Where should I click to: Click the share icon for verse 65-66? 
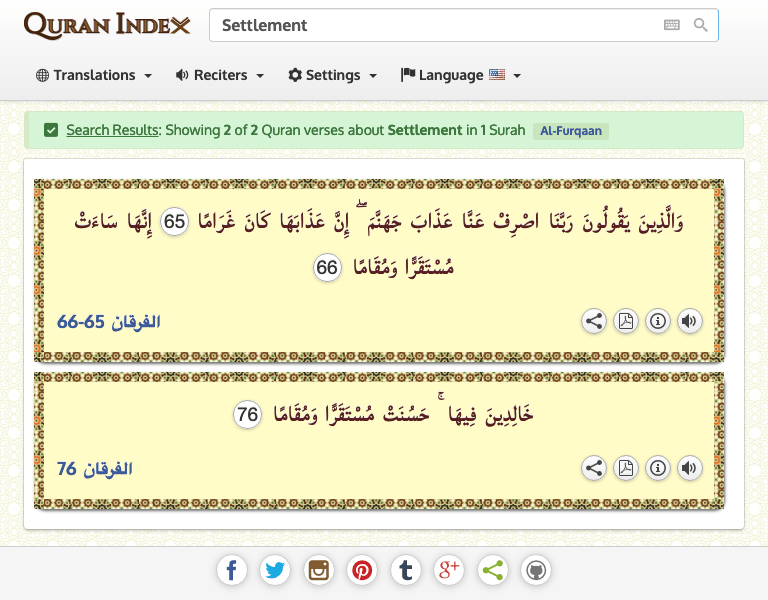click(594, 321)
